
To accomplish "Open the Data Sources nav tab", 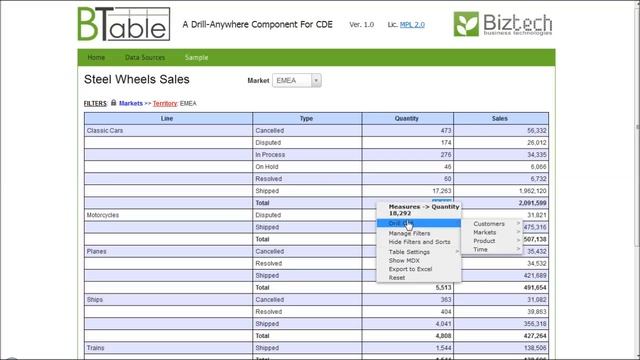I will tap(145, 58).
